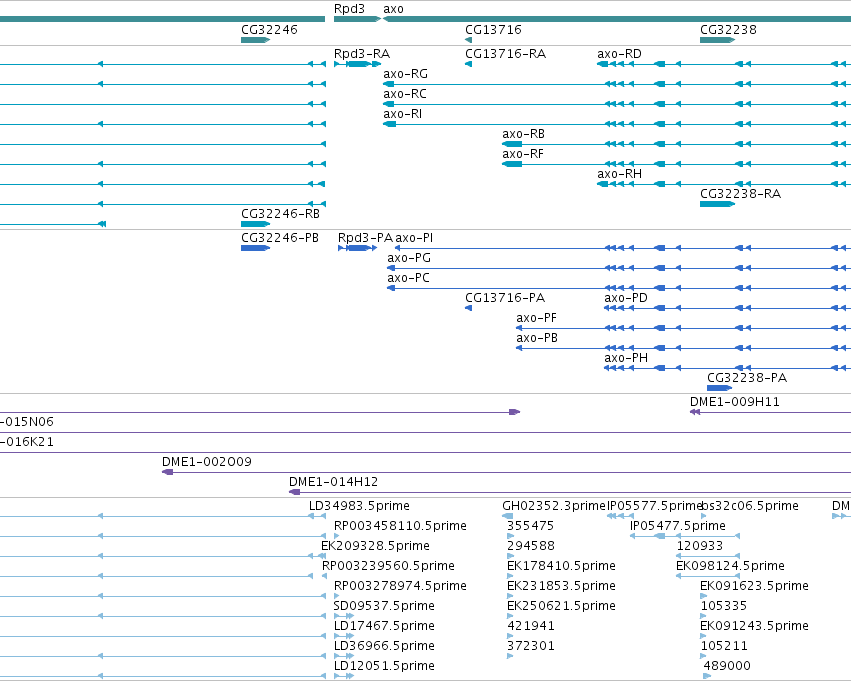Click transcript axo-RI label
The height and width of the screenshot is (681, 851).
coord(403,114)
